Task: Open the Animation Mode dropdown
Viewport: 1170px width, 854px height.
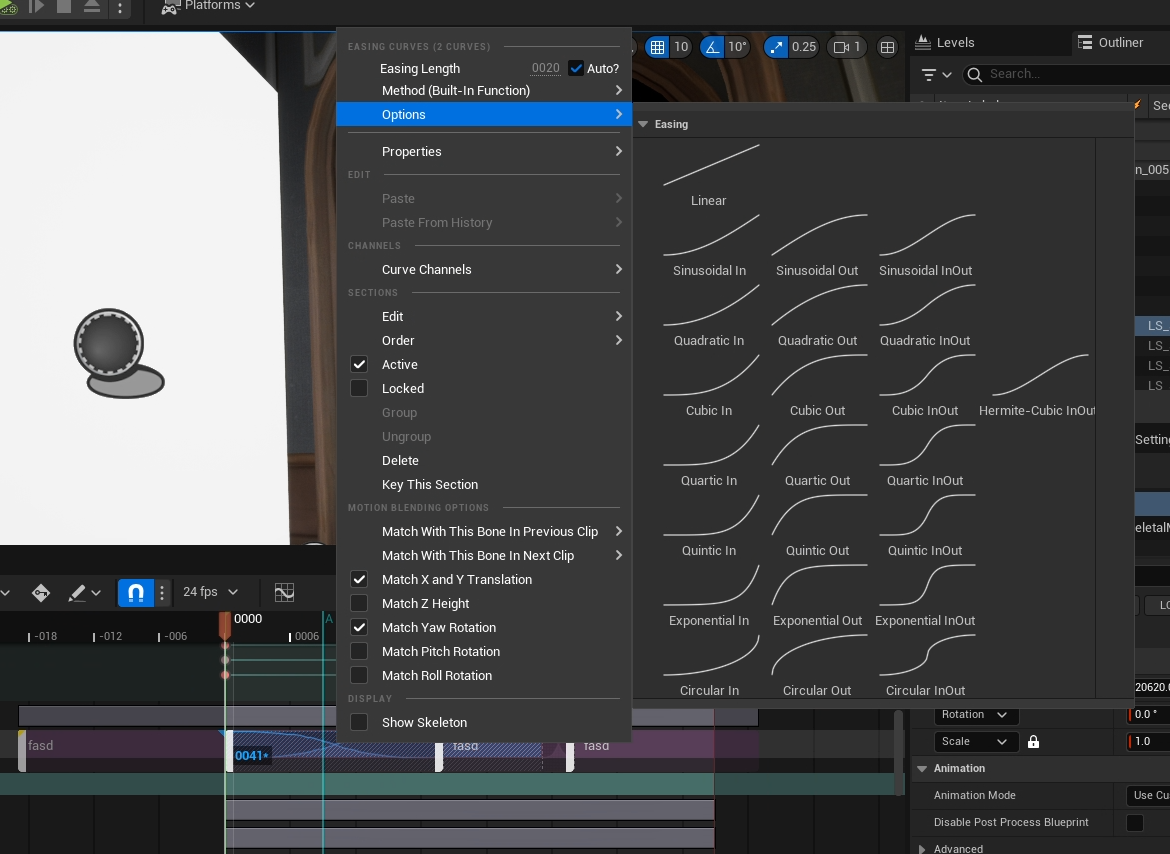Action: tap(1148, 795)
